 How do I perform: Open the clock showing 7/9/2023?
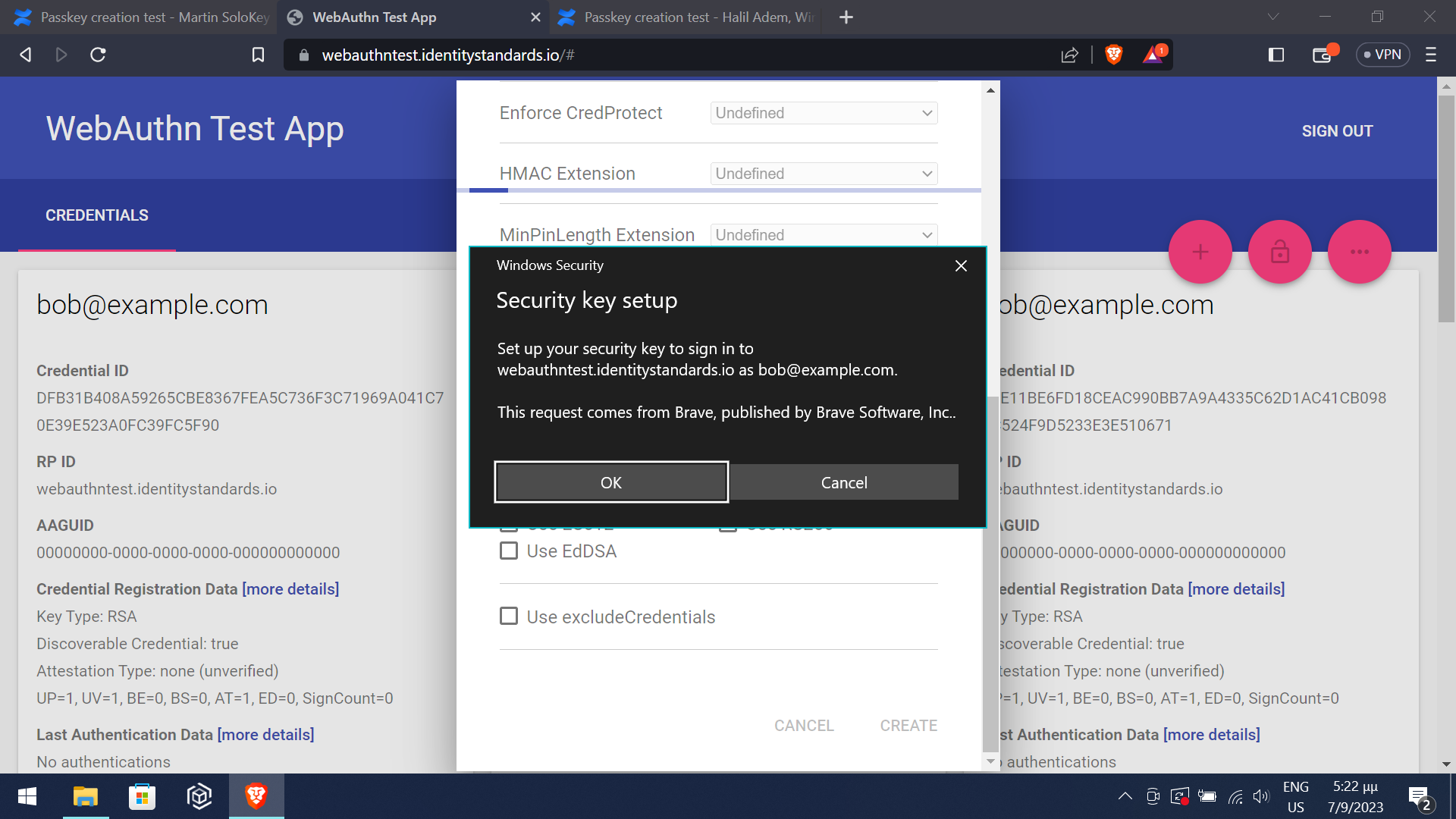pyautogui.click(x=1355, y=797)
